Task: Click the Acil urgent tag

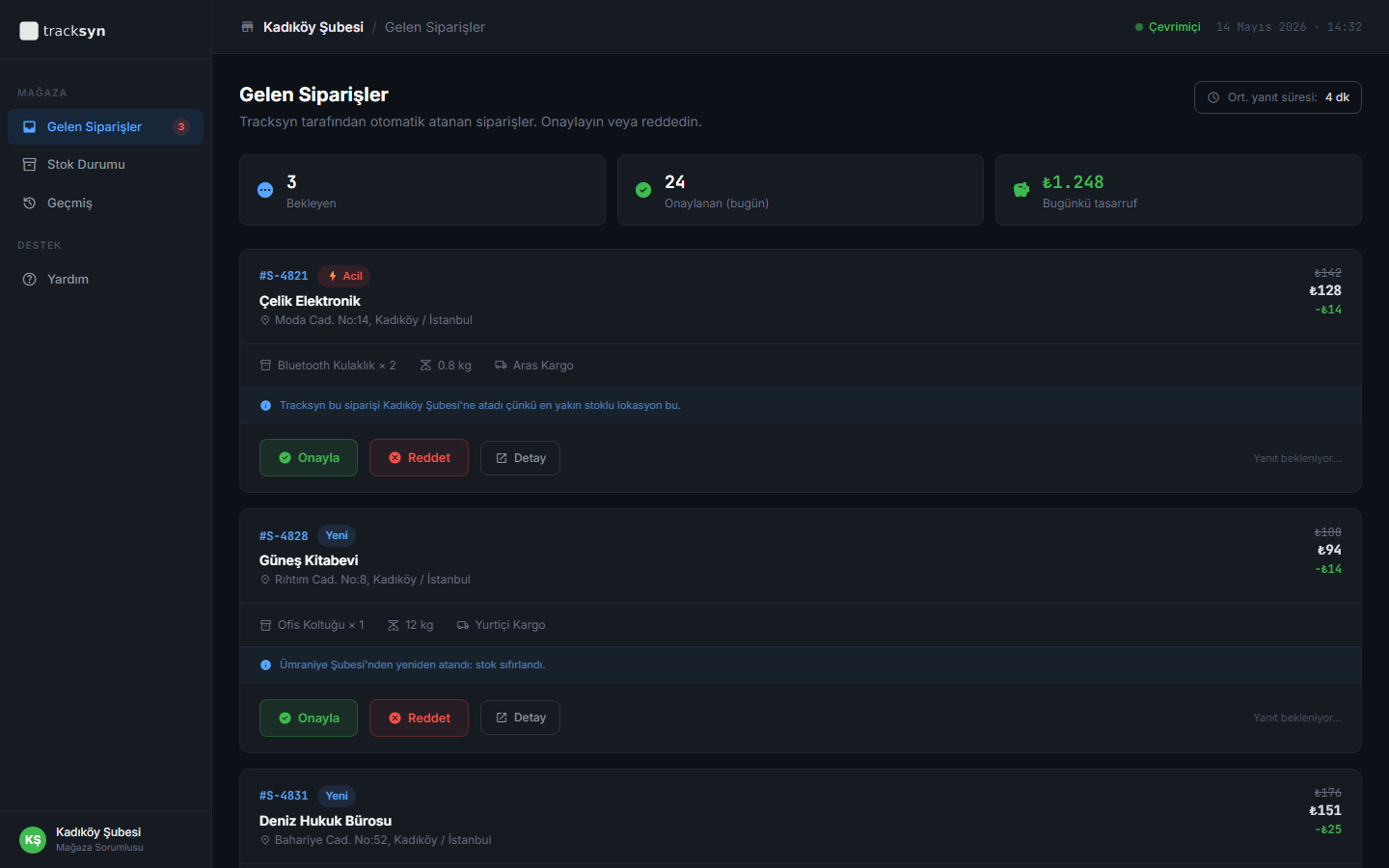Action: pos(344,276)
